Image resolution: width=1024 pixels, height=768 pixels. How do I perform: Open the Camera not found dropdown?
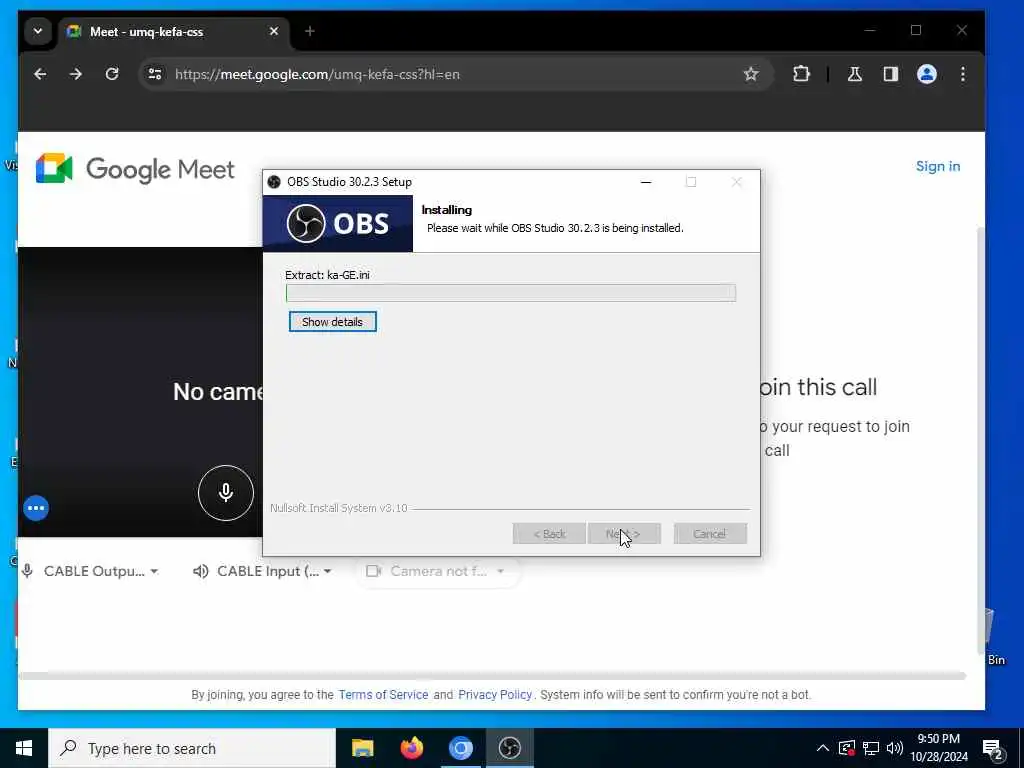436,571
